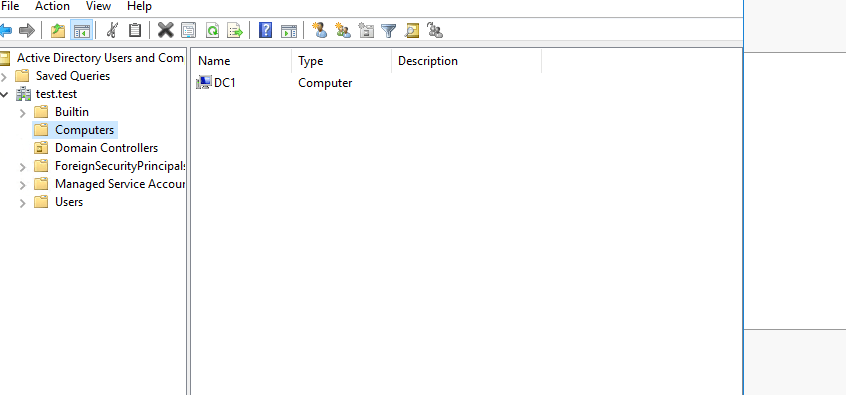Expand the Builtin container
This screenshot has width=846, height=395.
[x=23, y=113]
